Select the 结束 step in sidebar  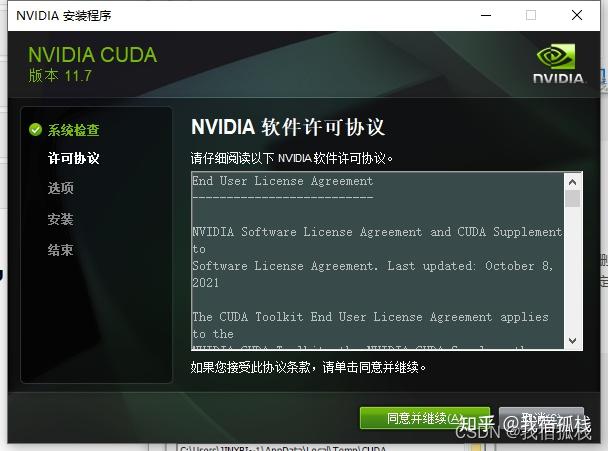60,250
